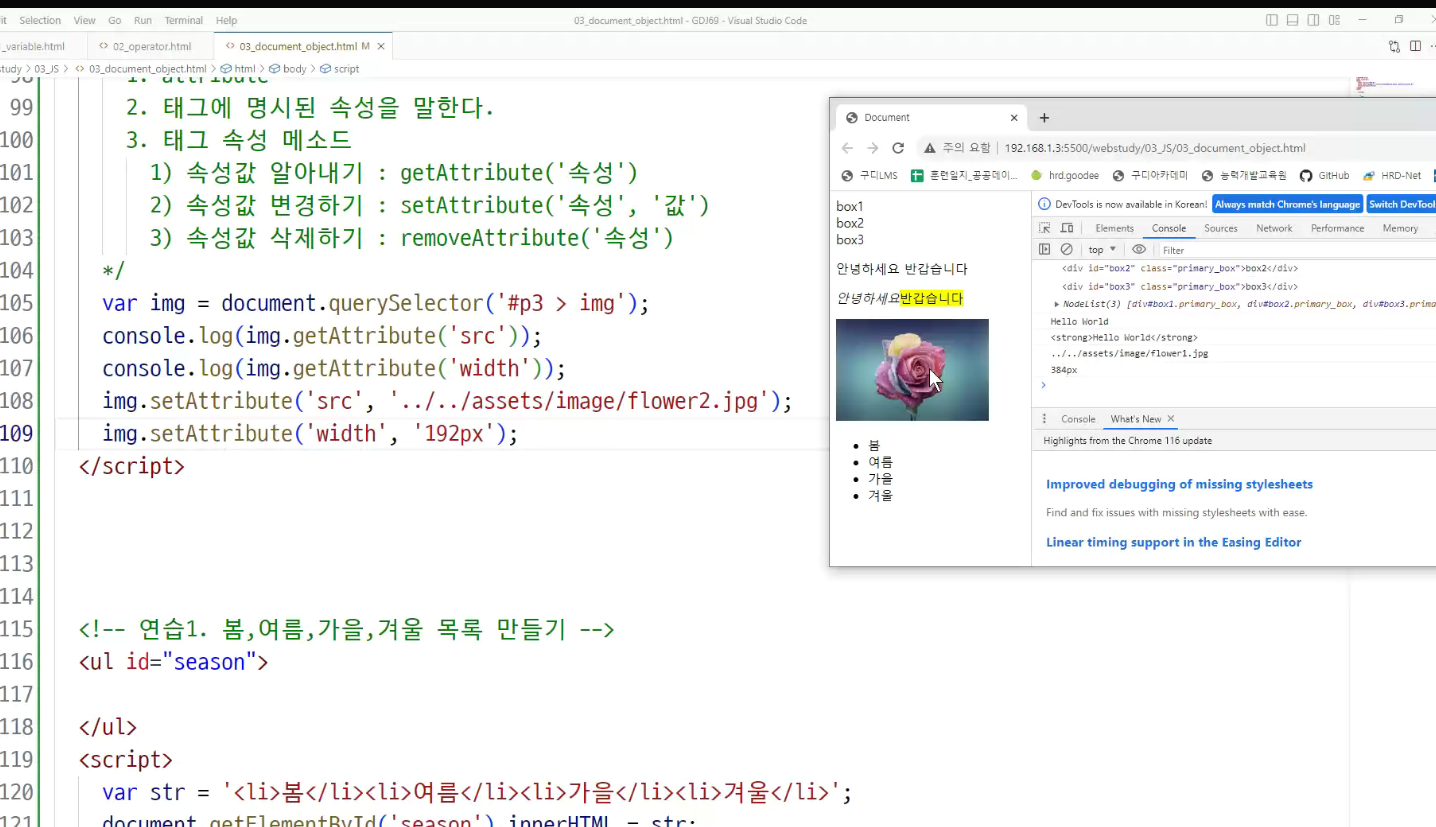Select the drawer Console tab
This screenshot has height=827, width=1436.
1078,419
